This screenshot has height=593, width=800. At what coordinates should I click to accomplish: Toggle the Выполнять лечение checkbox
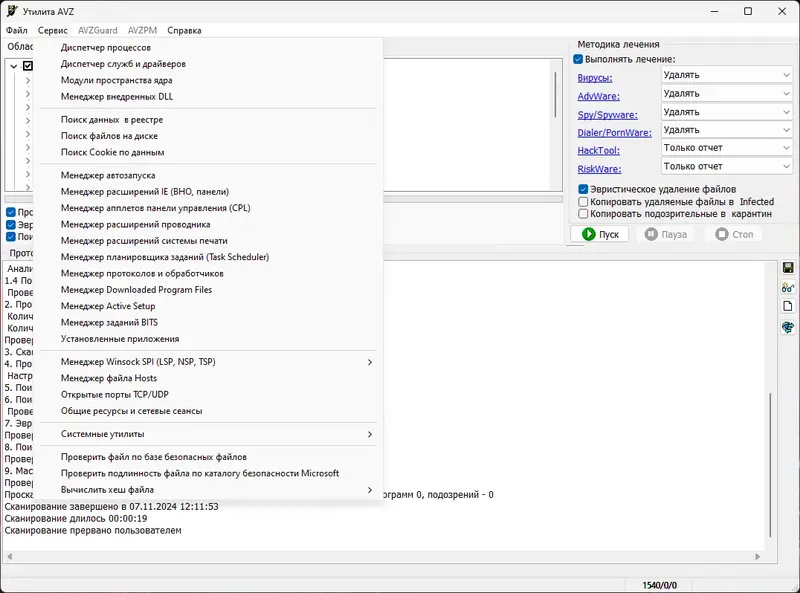point(578,59)
